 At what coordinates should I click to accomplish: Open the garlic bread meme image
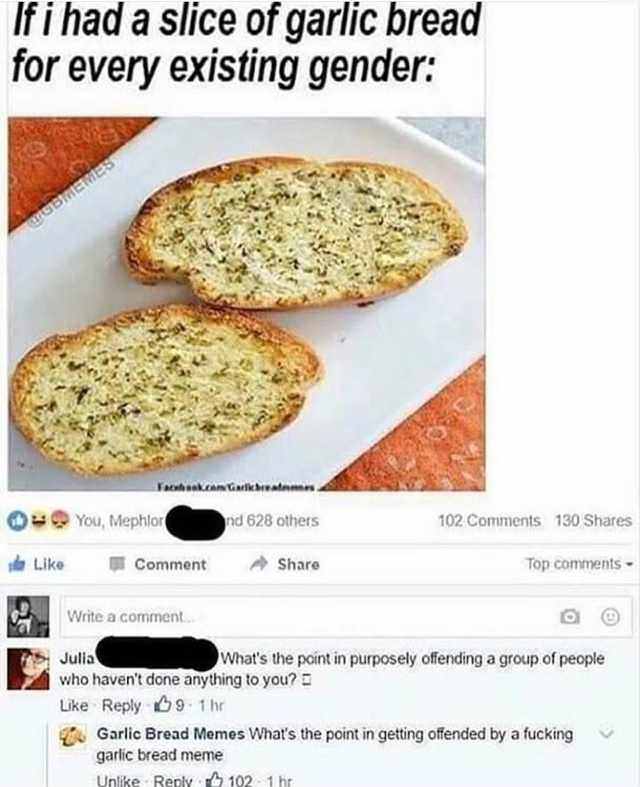246,304
